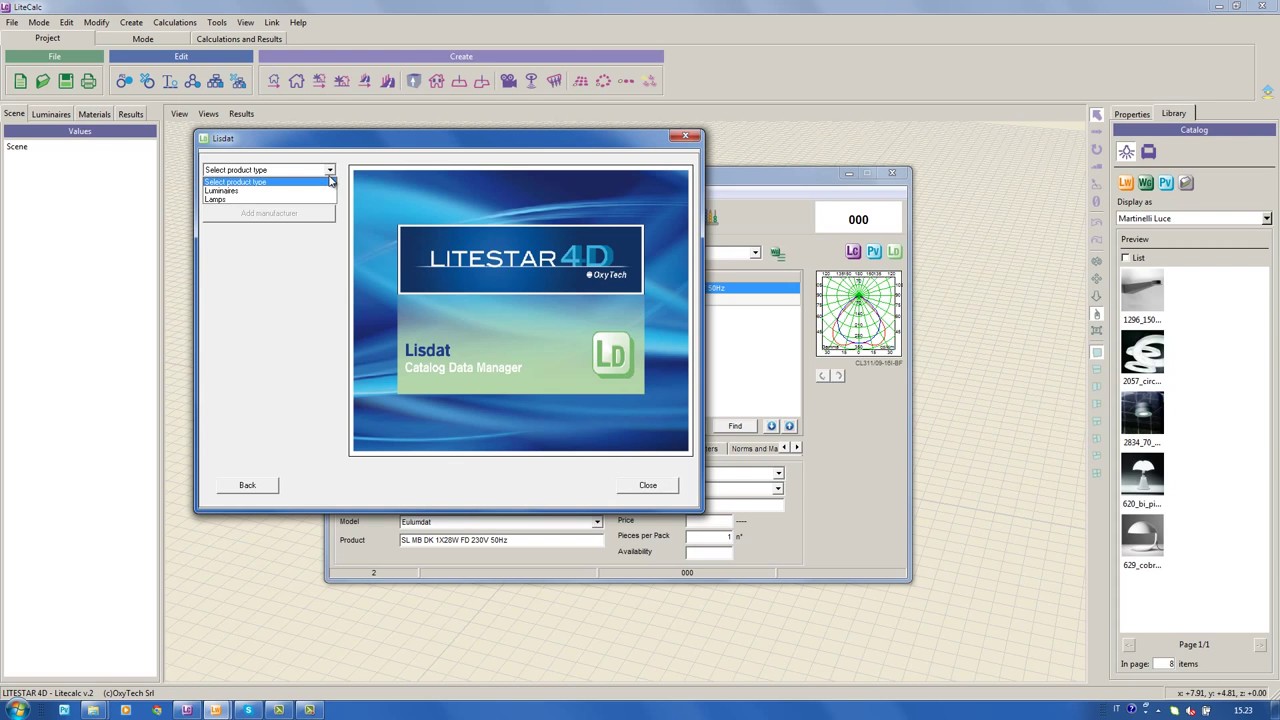Click the right tab-scroll arrow by Norms tab
This screenshot has width=1280, height=720.
pos(796,448)
